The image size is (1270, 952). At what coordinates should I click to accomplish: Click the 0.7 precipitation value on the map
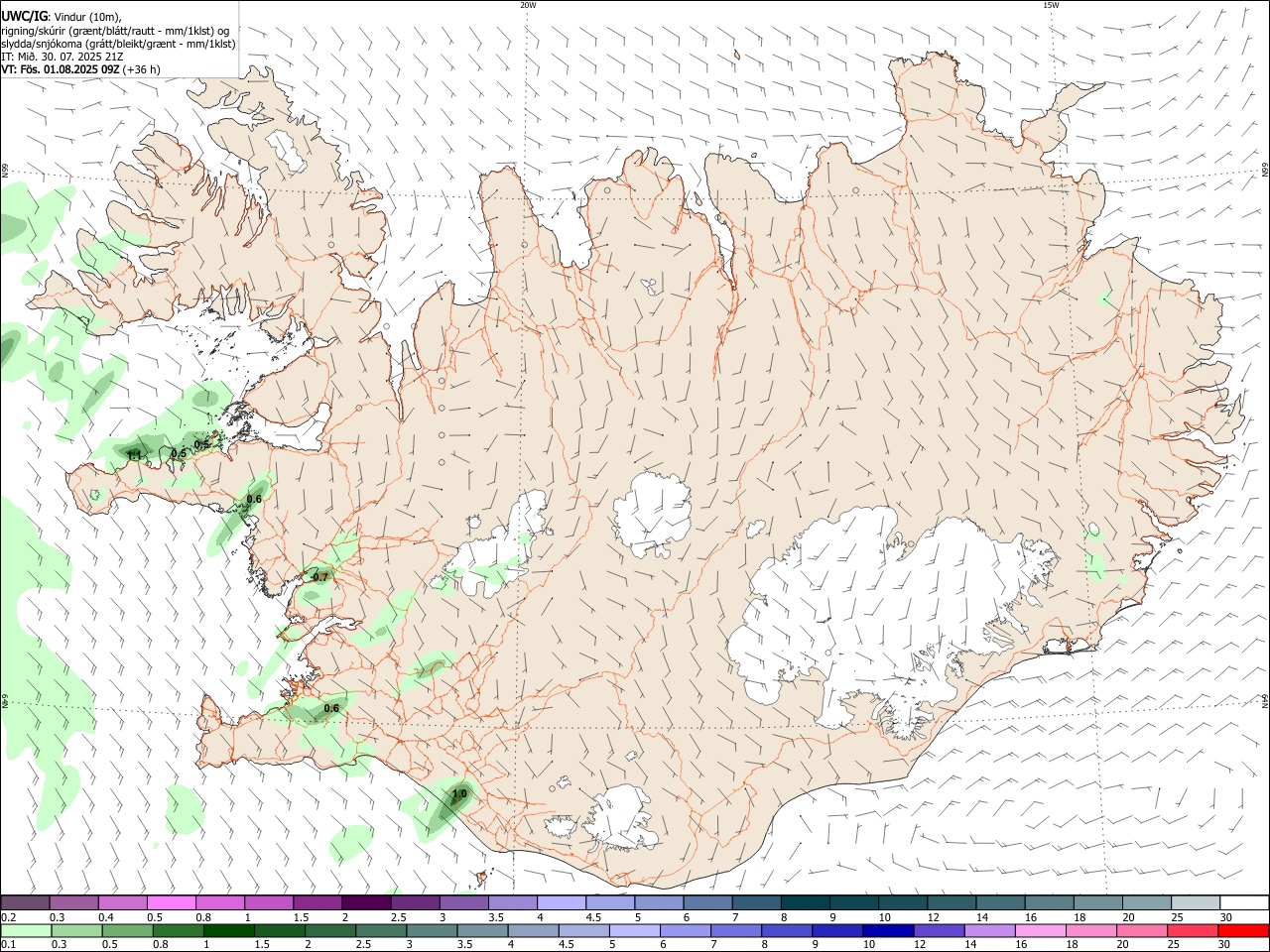(x=319, y=577)
